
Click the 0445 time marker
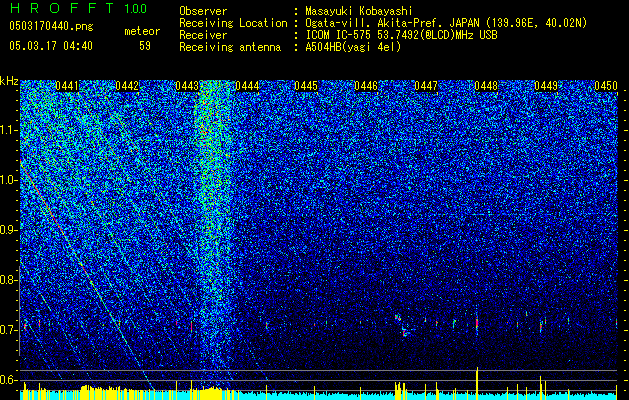306,86
